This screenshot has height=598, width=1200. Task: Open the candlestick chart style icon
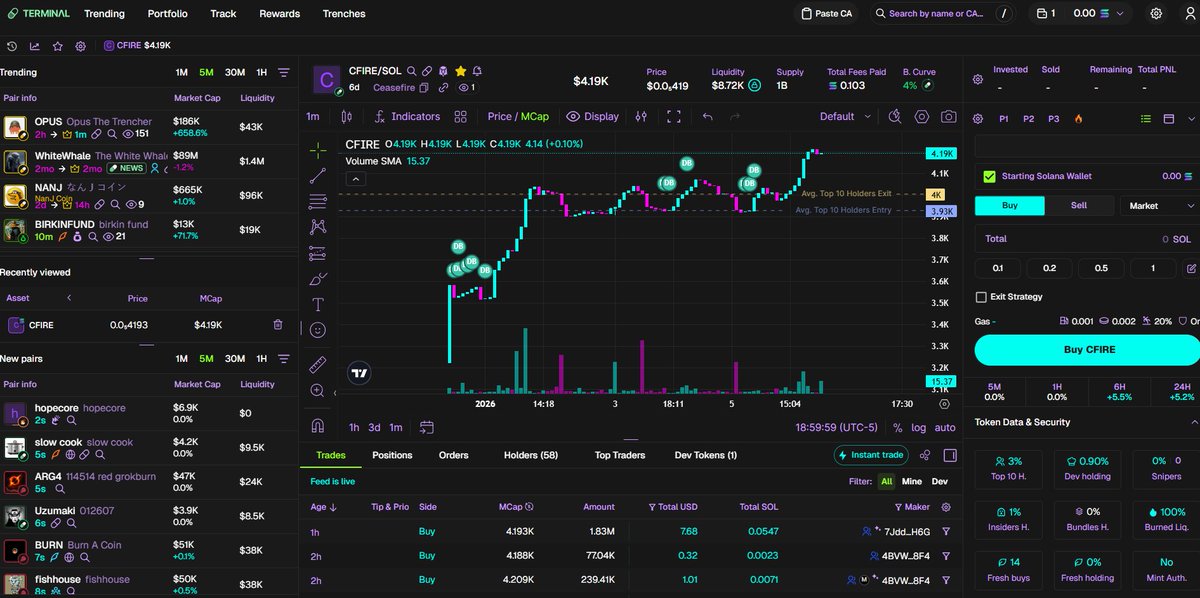[x=348, y=116]
